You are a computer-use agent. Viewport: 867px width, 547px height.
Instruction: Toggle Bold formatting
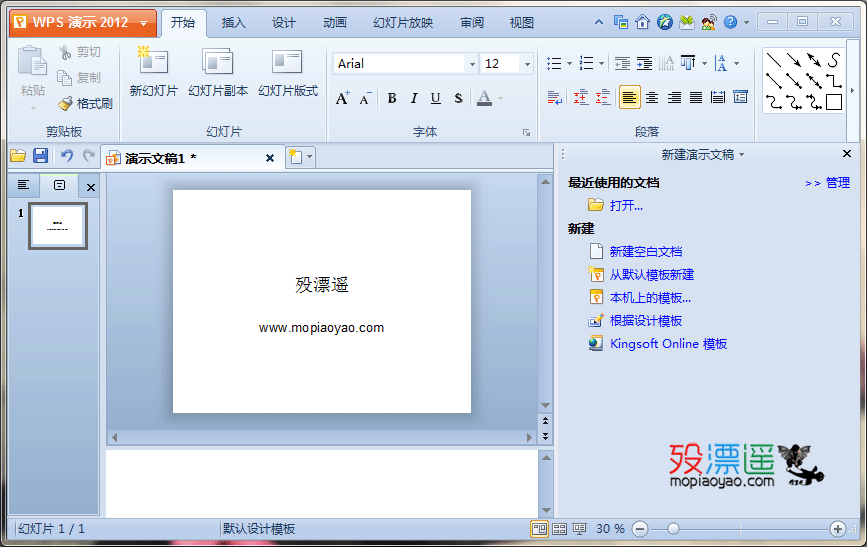[x=392, y=98]
